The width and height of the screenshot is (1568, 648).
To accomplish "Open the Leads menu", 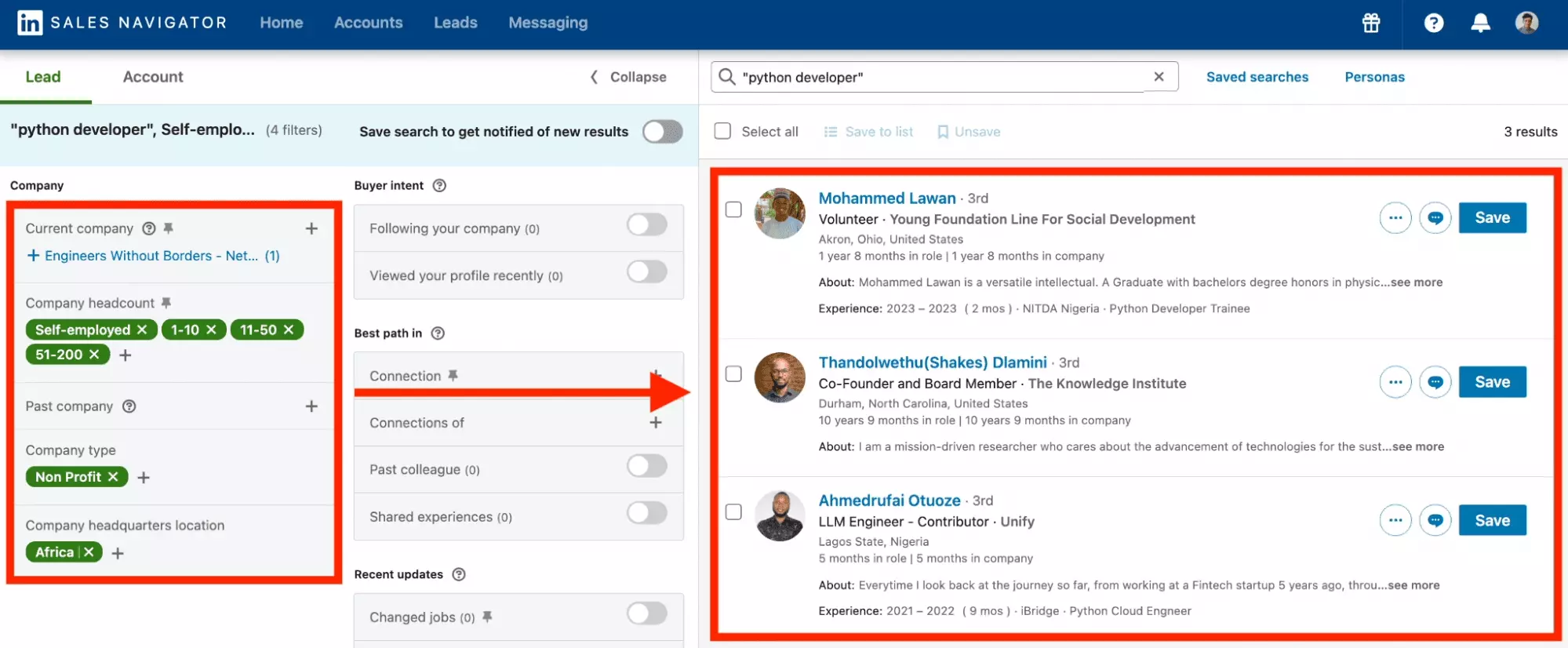I will [456, 23].
